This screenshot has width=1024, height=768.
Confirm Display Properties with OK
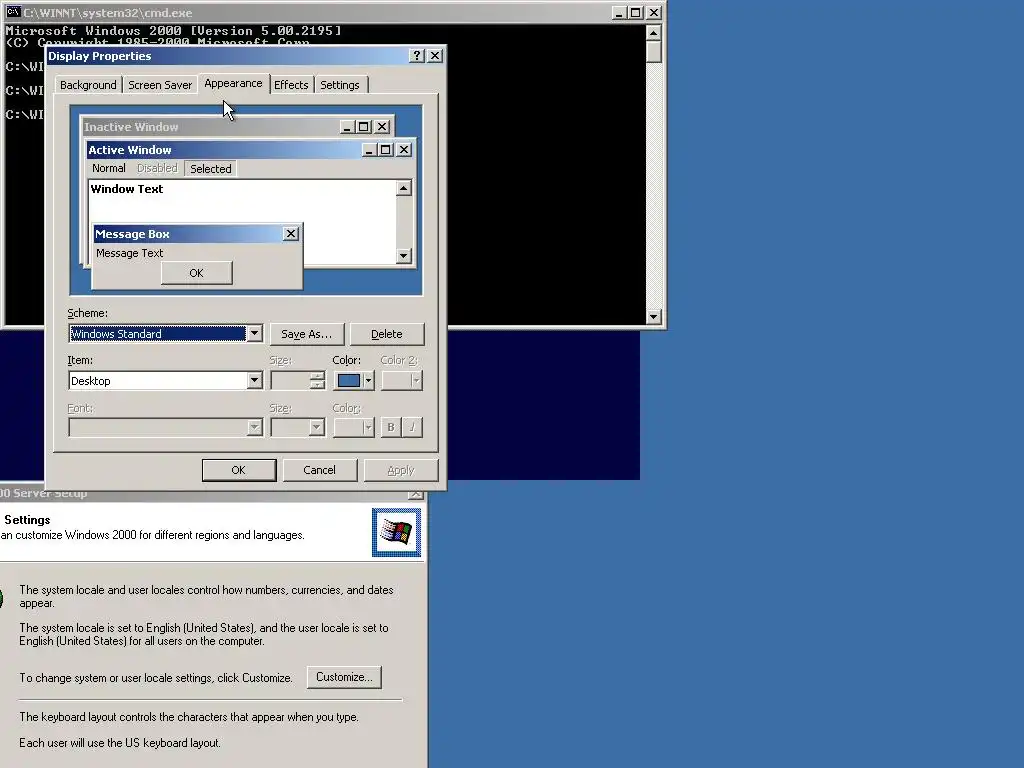tap(239, 470)
